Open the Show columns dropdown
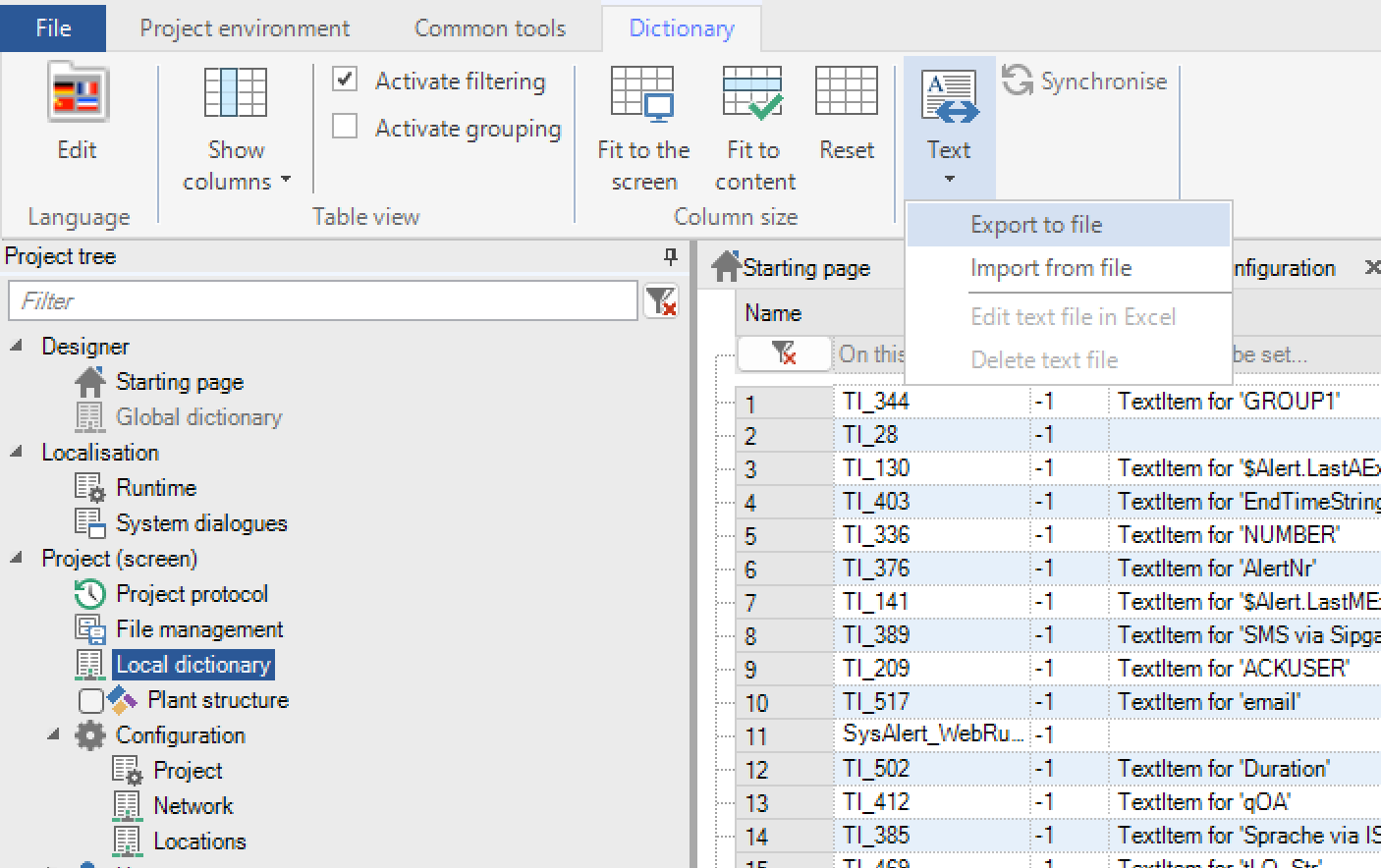Screen dimensions: 1381x868 [x=236, y=127]
